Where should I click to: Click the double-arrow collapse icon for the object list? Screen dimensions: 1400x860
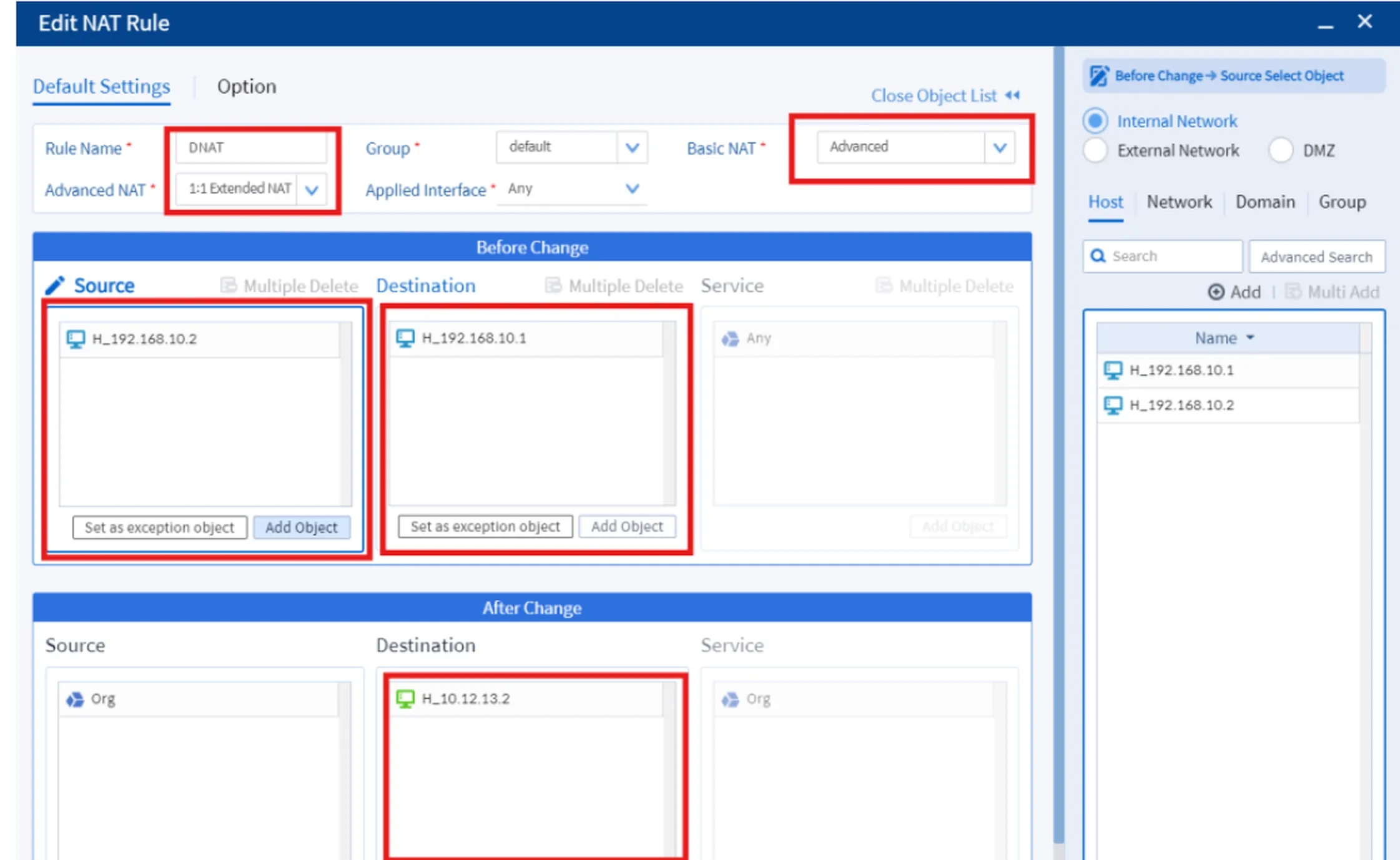click(1013, 95)
